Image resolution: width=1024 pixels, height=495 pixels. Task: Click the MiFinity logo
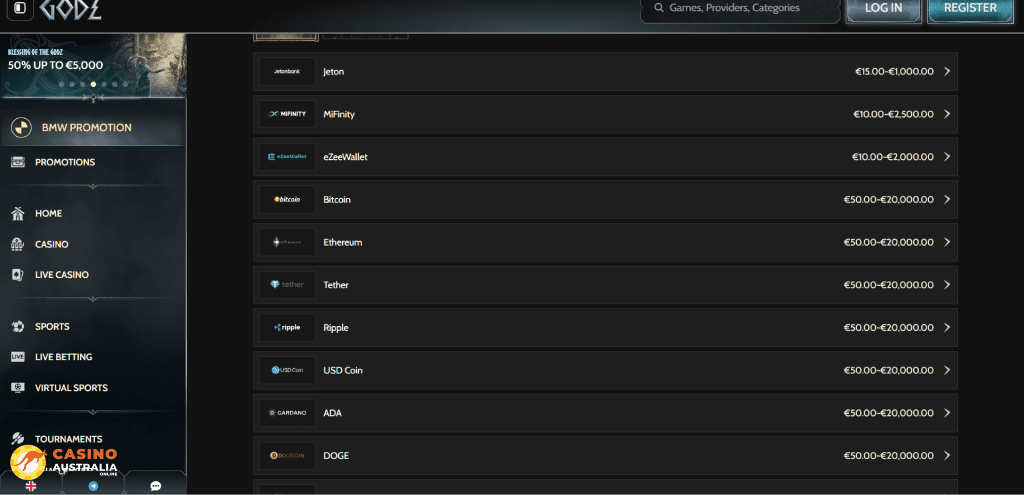pyautogui.click(x=287, y=114)
